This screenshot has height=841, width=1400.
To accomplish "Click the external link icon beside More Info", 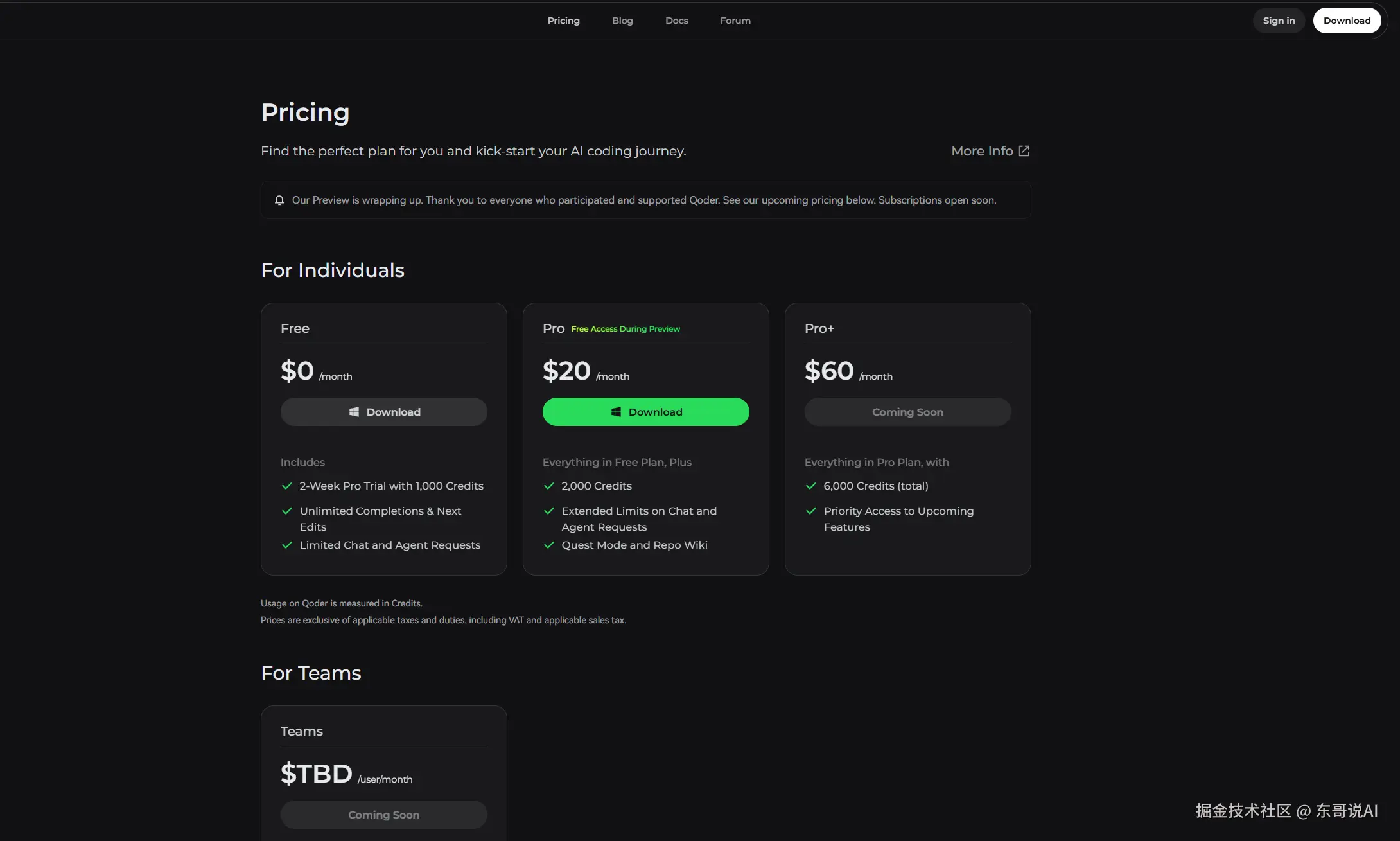I will [x=1024, y=151].
